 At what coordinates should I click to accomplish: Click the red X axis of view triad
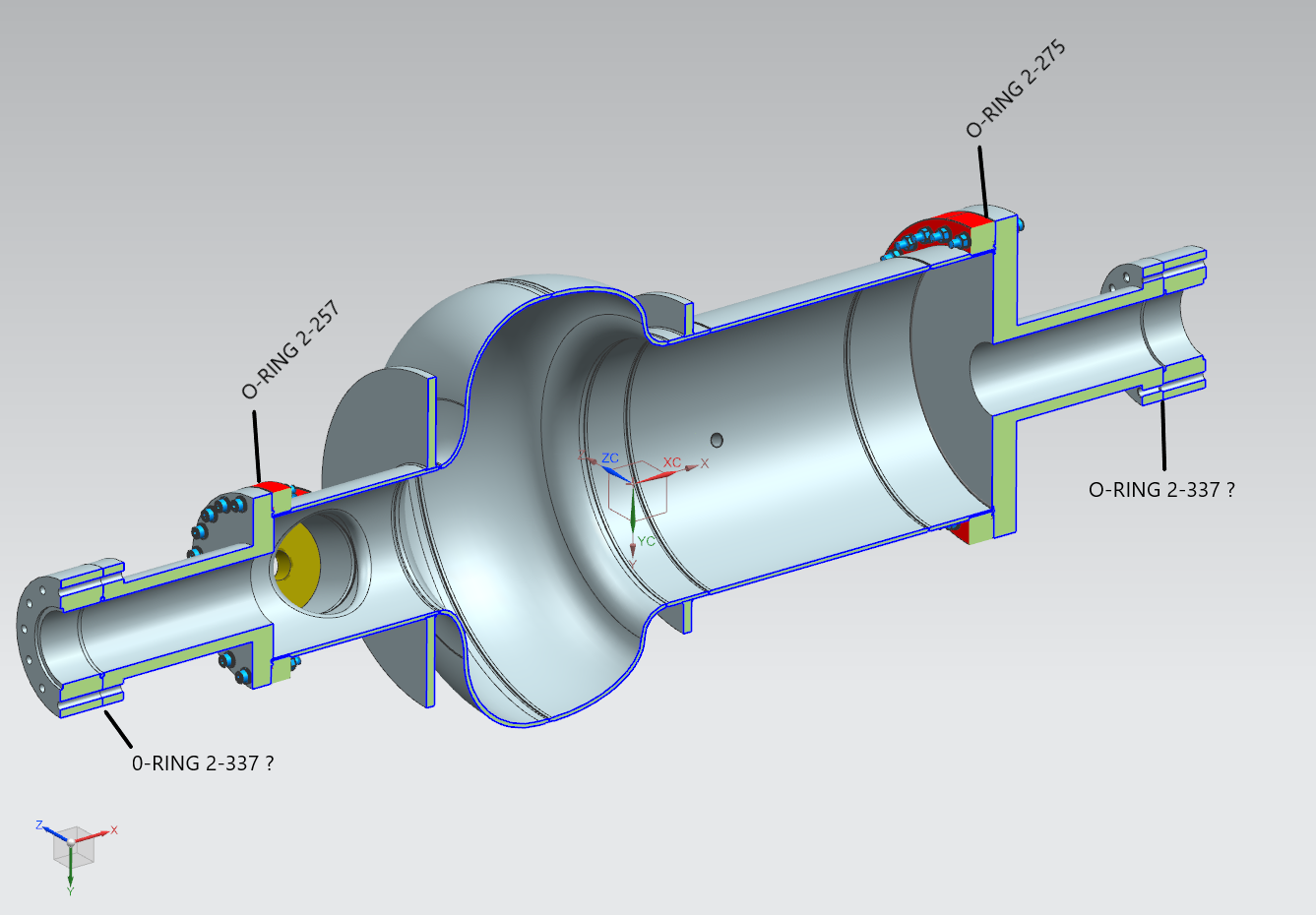pos(102,832)
